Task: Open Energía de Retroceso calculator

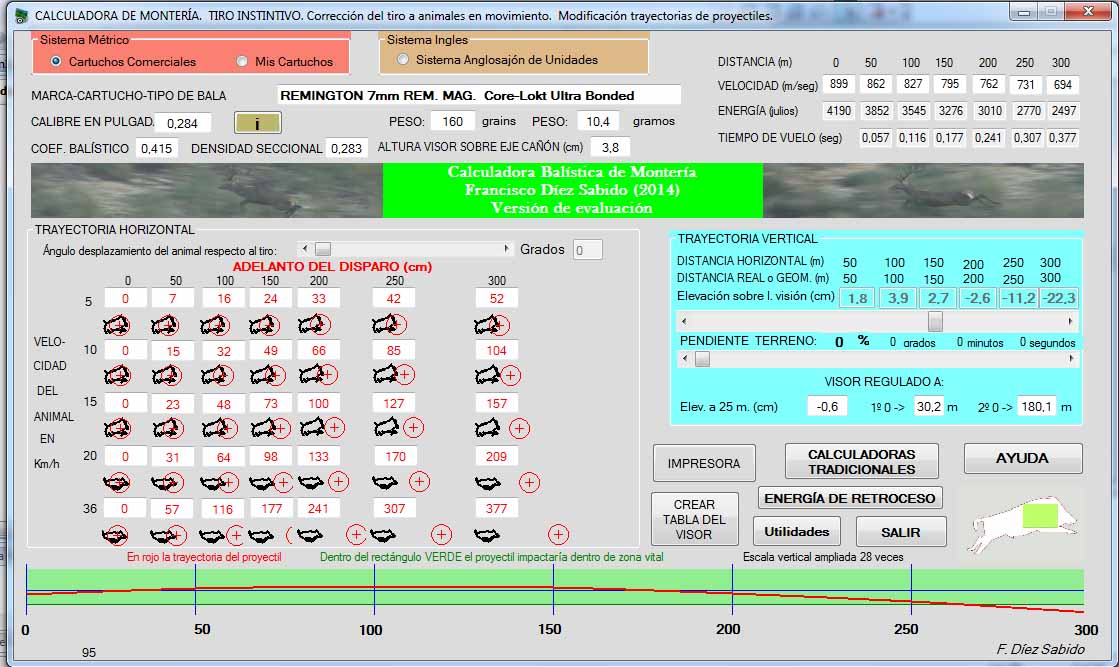Action: click(x=849, y=498)
